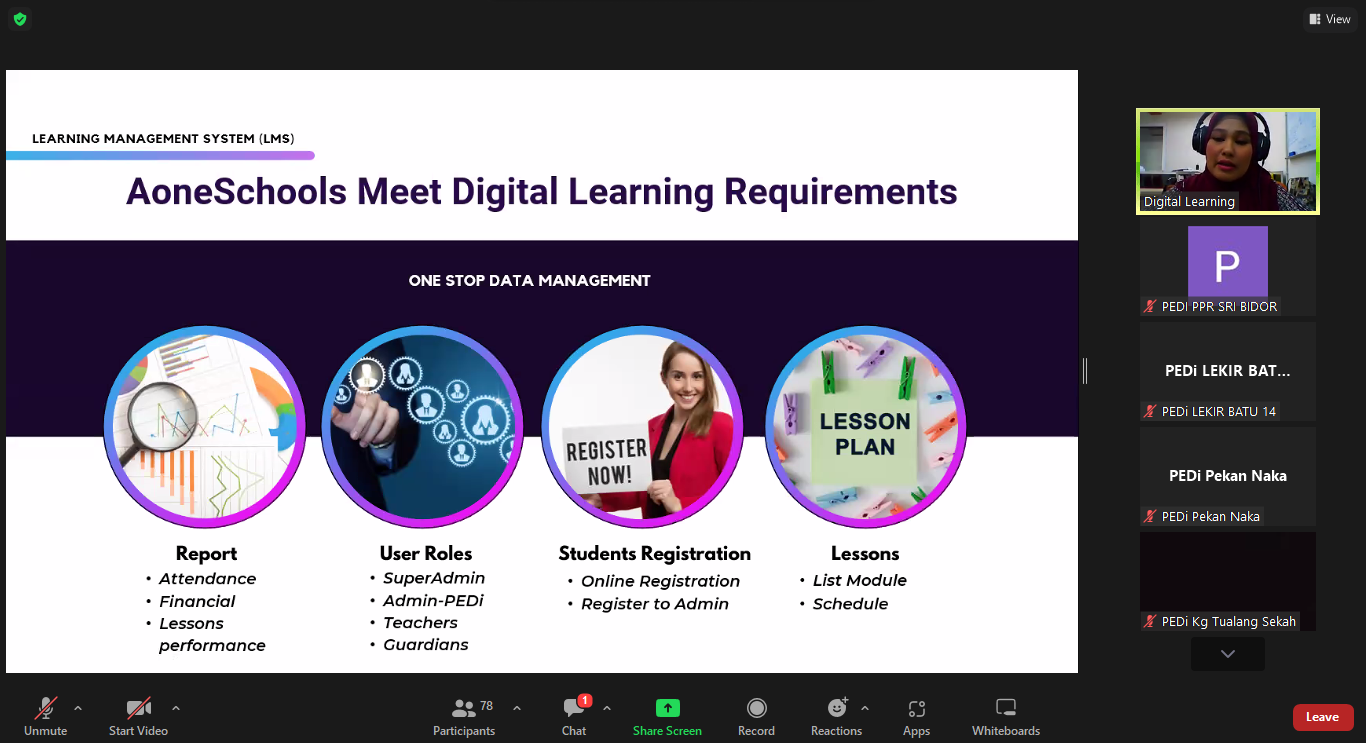Viewport: 1366px width, 743px height.
Task: Open Whiteboards
Action: (x=1006, y=716)
